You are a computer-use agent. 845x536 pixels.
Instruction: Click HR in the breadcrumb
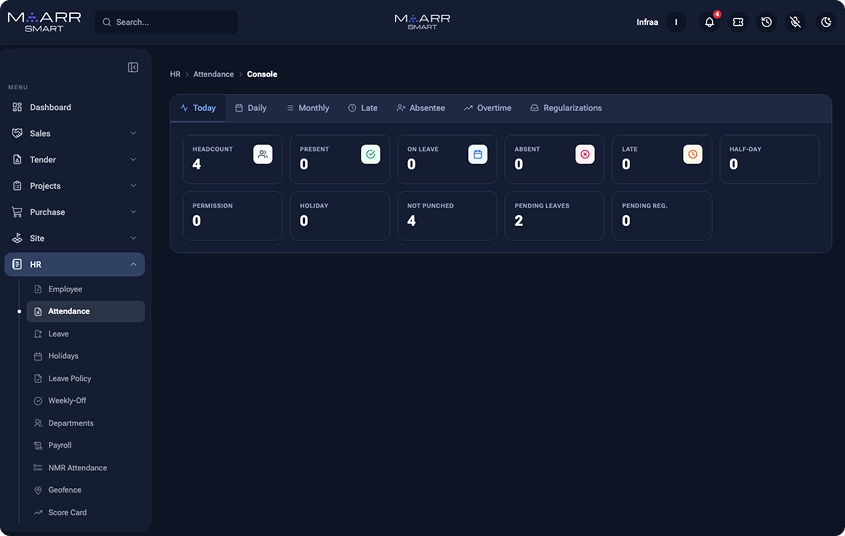click(175, 74)
